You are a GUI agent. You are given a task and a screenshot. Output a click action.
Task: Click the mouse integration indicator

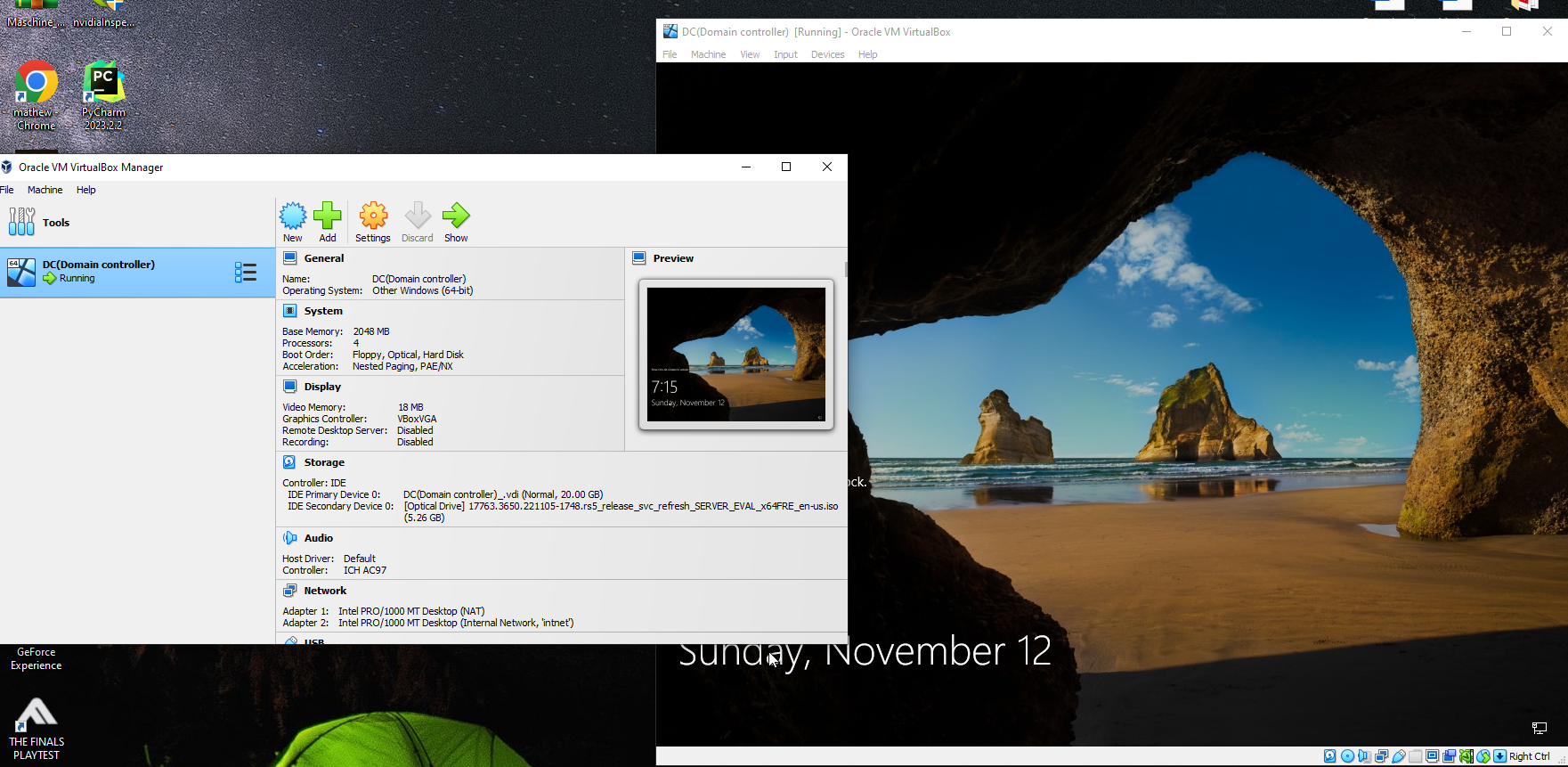pos(1483,756)
